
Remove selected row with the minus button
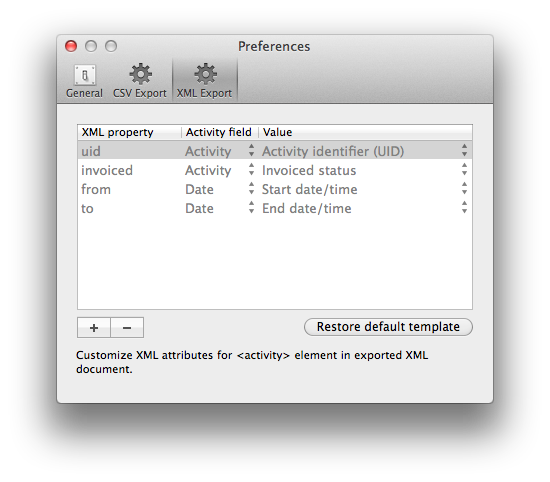pos(127,328)
